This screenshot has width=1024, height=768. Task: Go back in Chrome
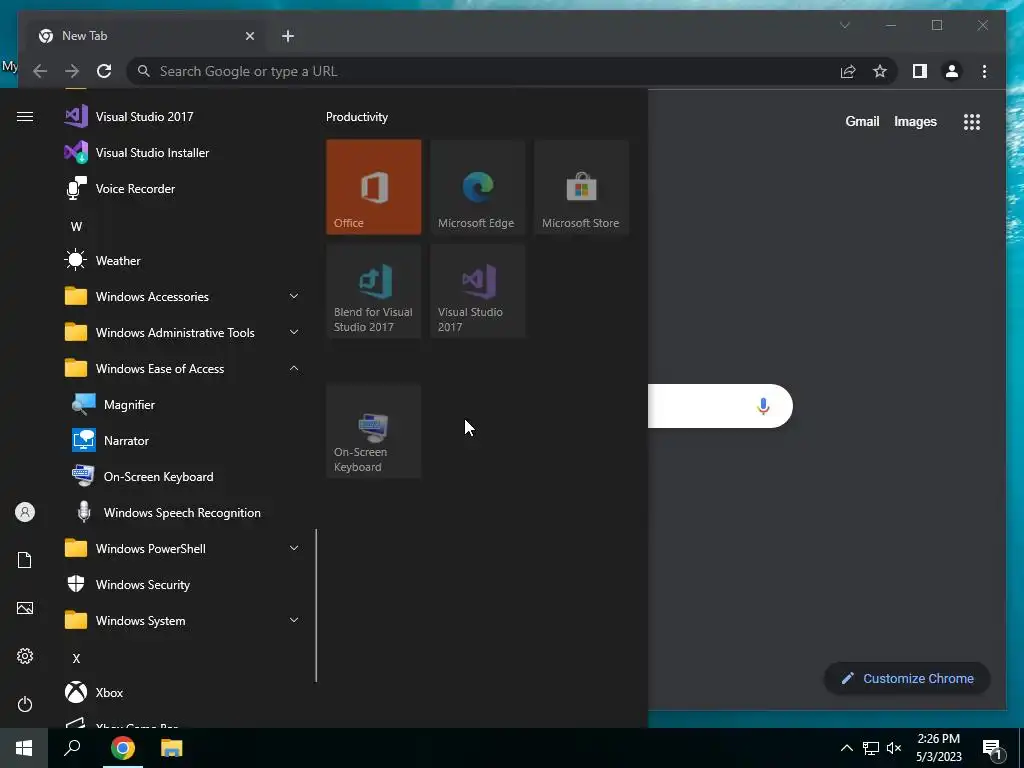pos(40,71)
